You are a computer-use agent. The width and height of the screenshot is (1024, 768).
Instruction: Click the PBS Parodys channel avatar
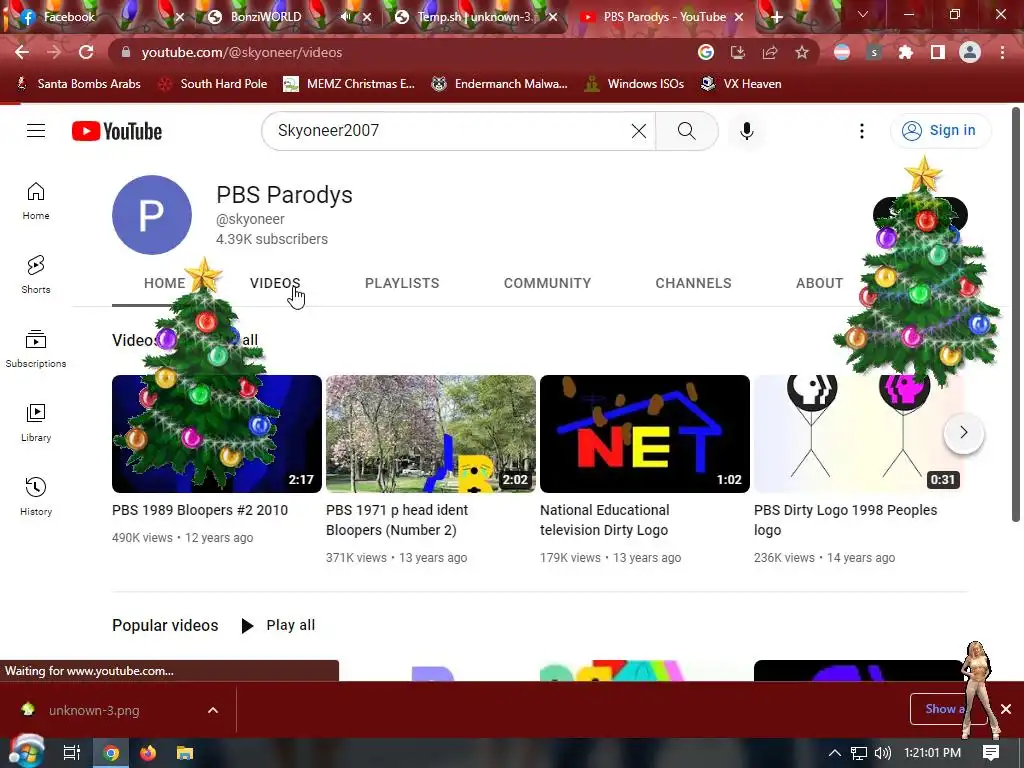(152, 215)
